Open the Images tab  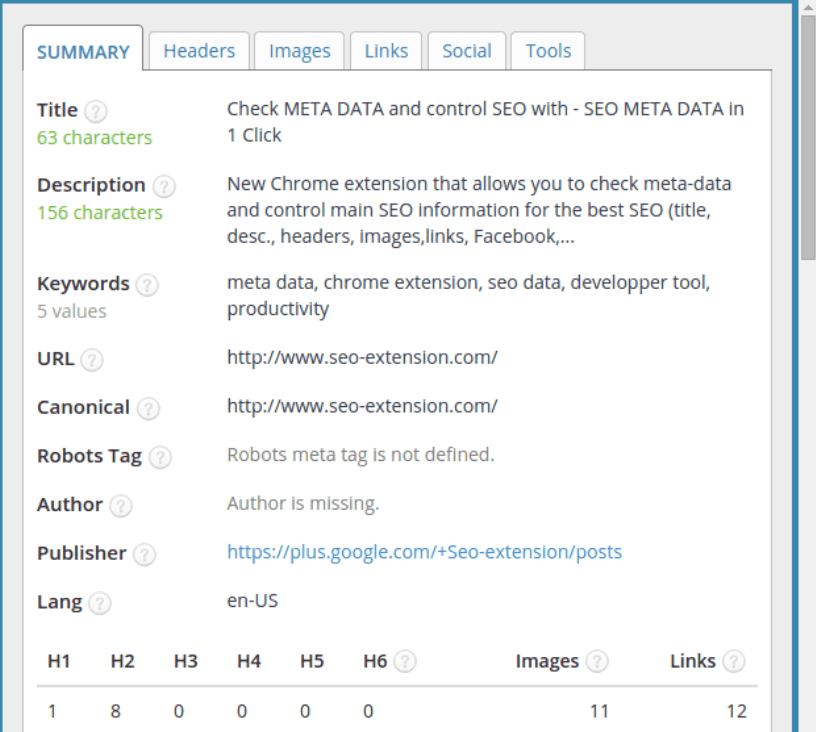[299, 51]
